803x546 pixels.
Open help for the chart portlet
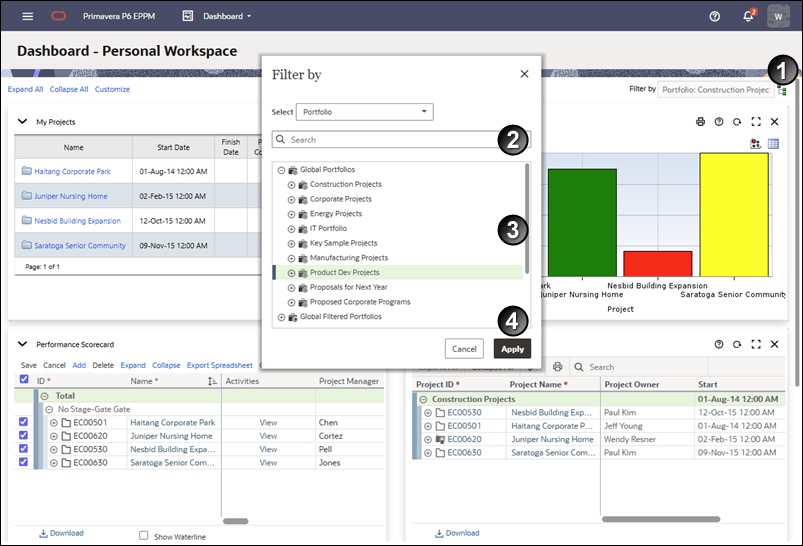click(x=719, y=121)
